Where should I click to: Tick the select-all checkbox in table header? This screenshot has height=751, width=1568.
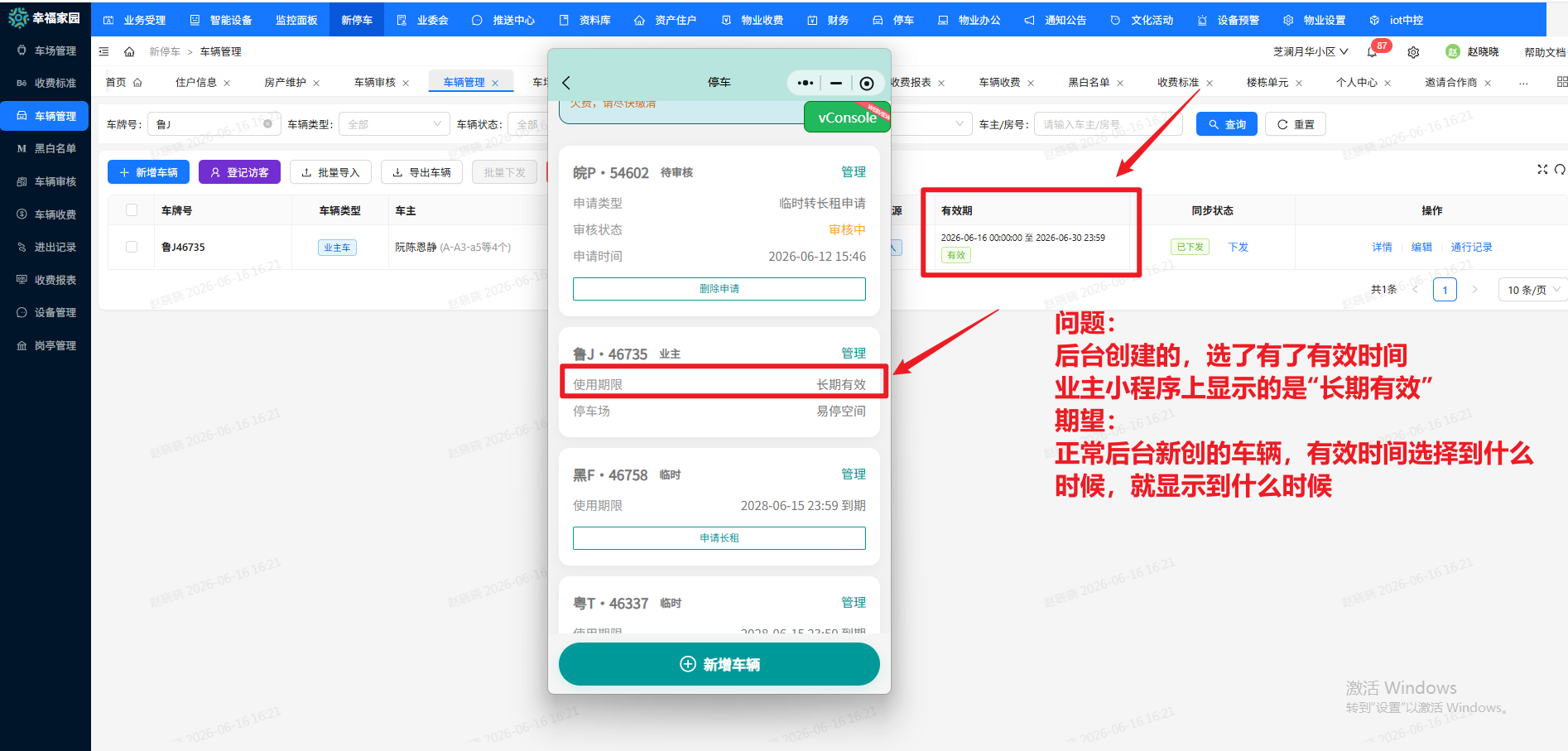point(132,210)
